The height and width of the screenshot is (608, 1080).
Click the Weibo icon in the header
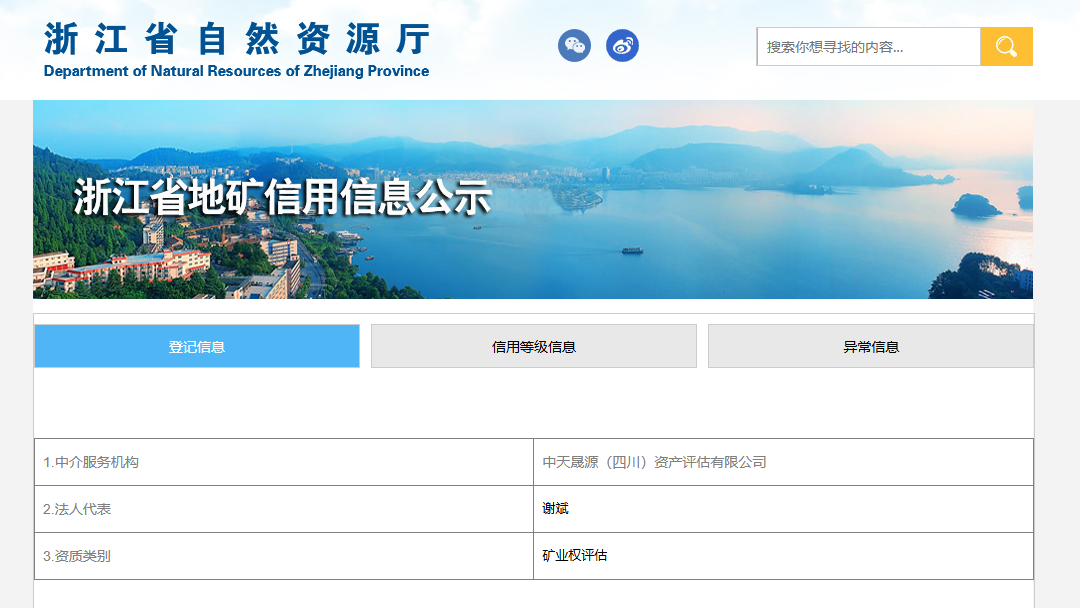[622, 45]
